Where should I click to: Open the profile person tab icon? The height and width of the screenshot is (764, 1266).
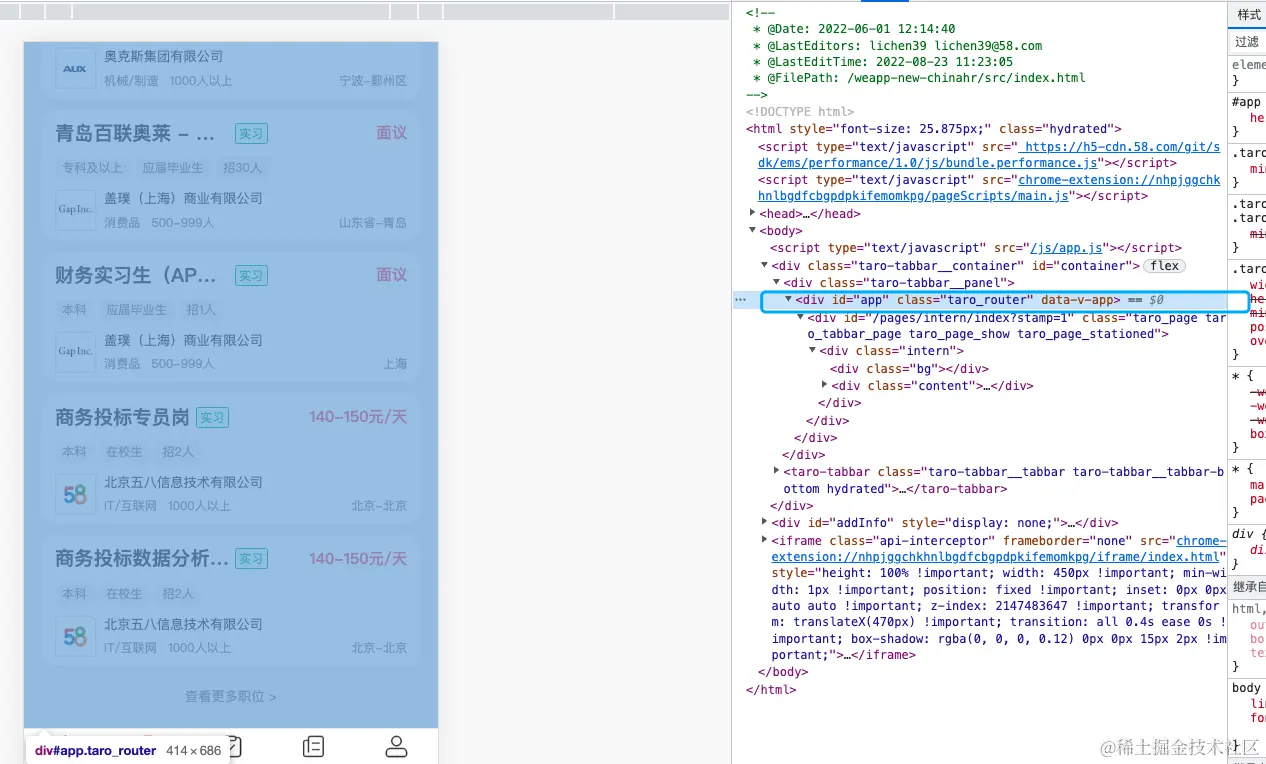click(396, 746)
